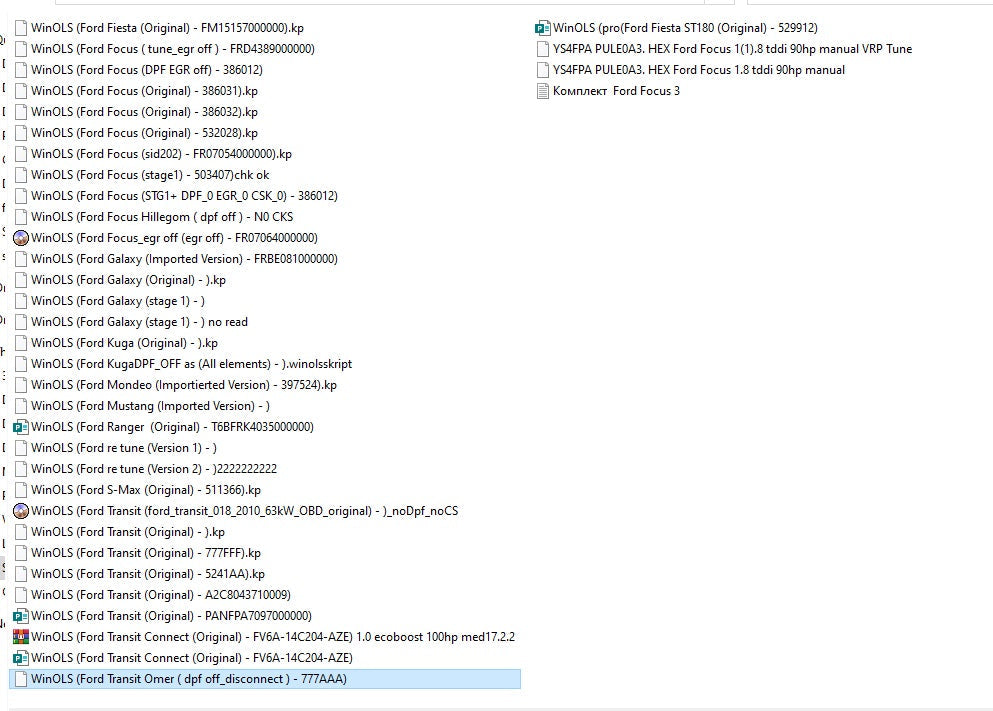Viewport: 993px width, 711px height.
Task: Click the Ford Focus_egr off file icon
Action: point(20,238)
